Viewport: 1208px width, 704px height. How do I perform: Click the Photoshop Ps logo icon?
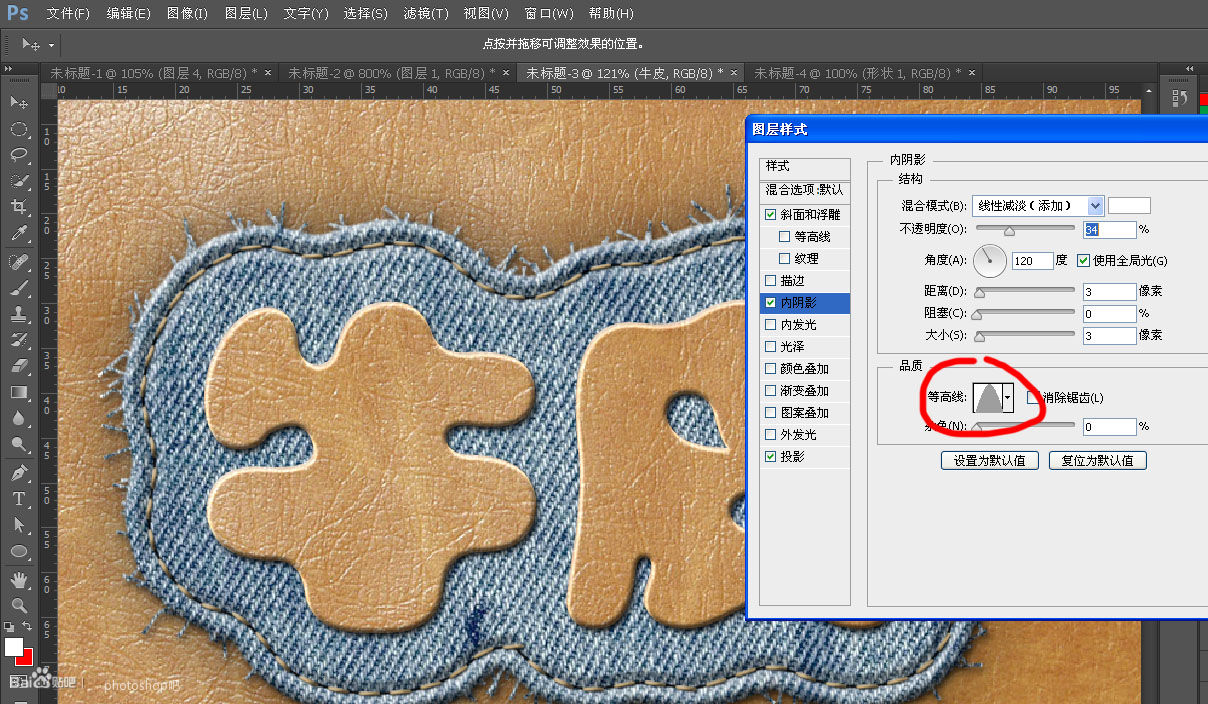(17, 13)
